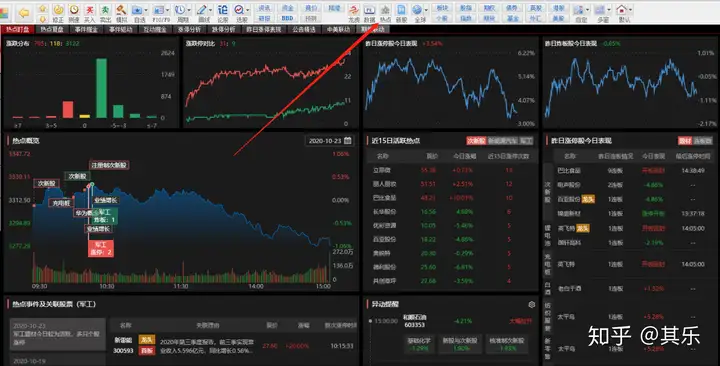Image resolution: width=720 pixels, height=366 pixels.
Task: Expand the dropdown arrow next to 周期
Action: [189, 10]
